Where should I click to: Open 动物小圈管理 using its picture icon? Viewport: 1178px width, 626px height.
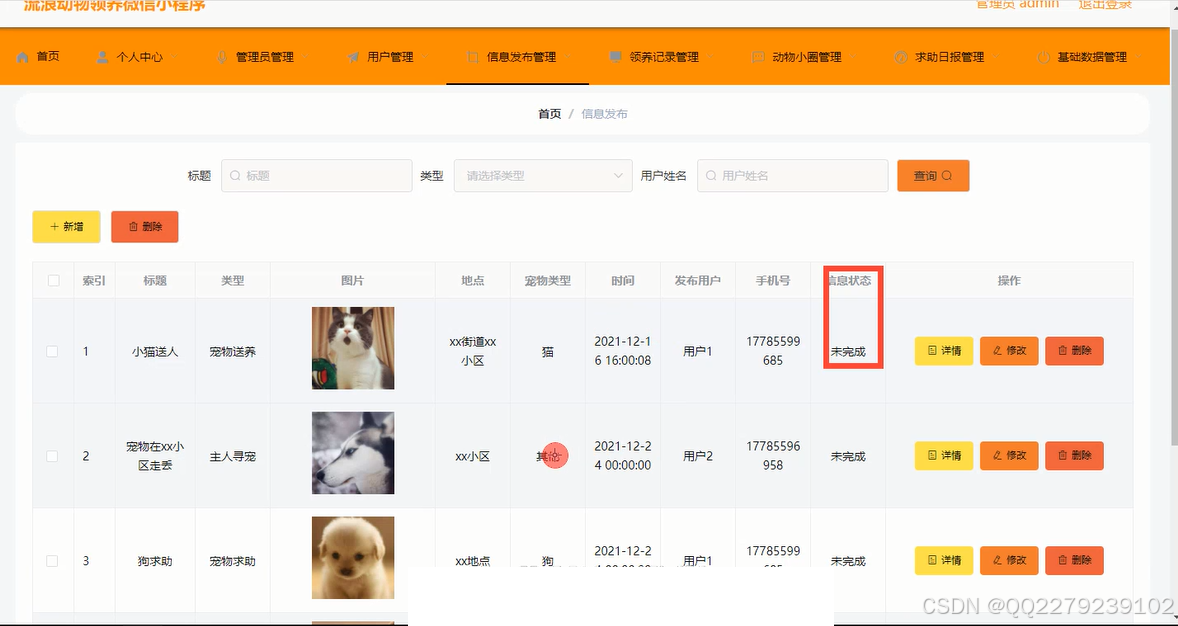756,57
